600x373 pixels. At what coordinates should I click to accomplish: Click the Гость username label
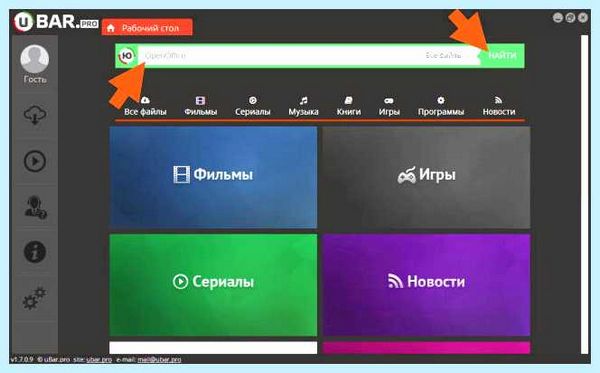point(35,79)
